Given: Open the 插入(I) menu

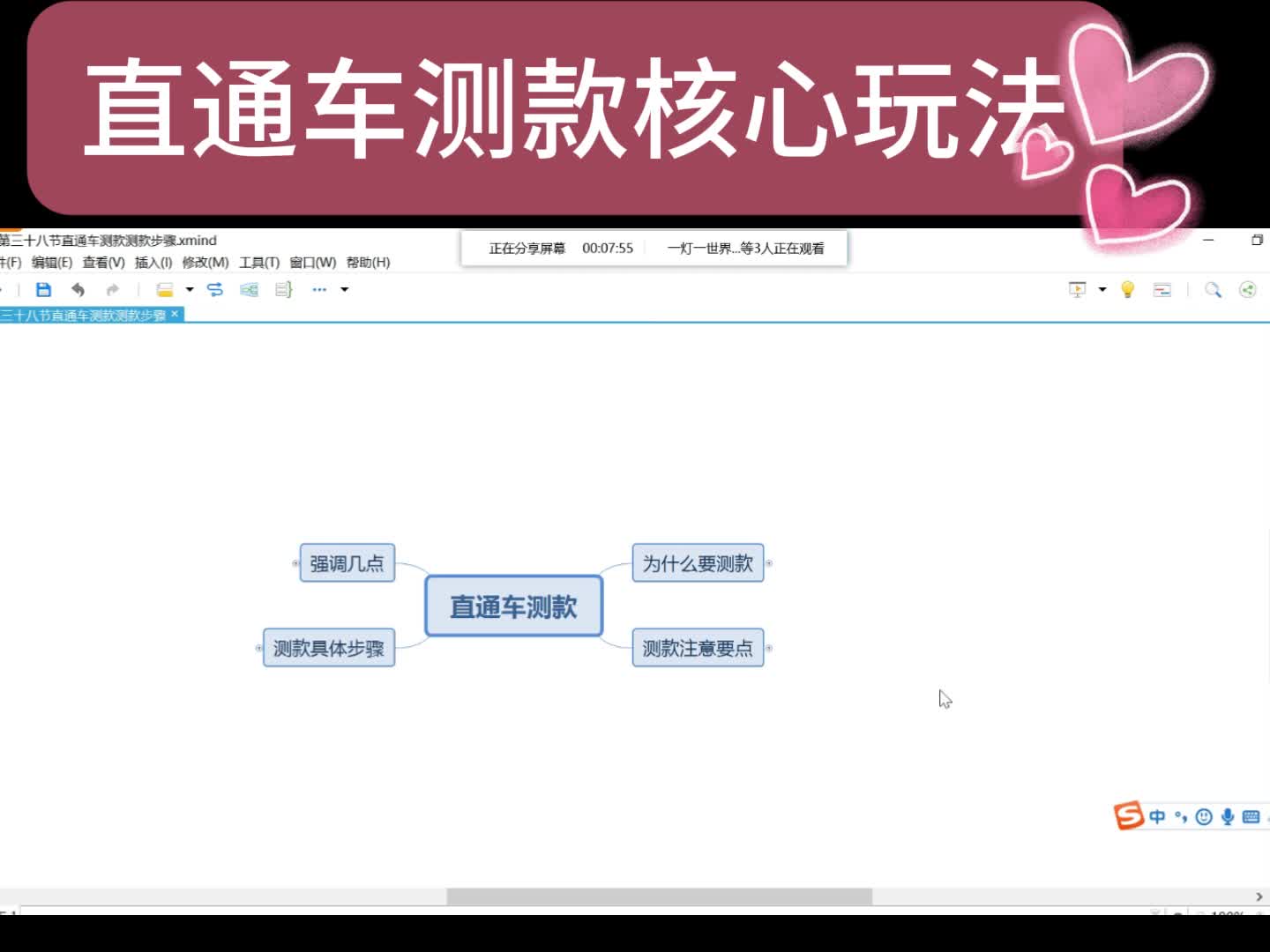Looking at the screenshot, I should point(153,263).
